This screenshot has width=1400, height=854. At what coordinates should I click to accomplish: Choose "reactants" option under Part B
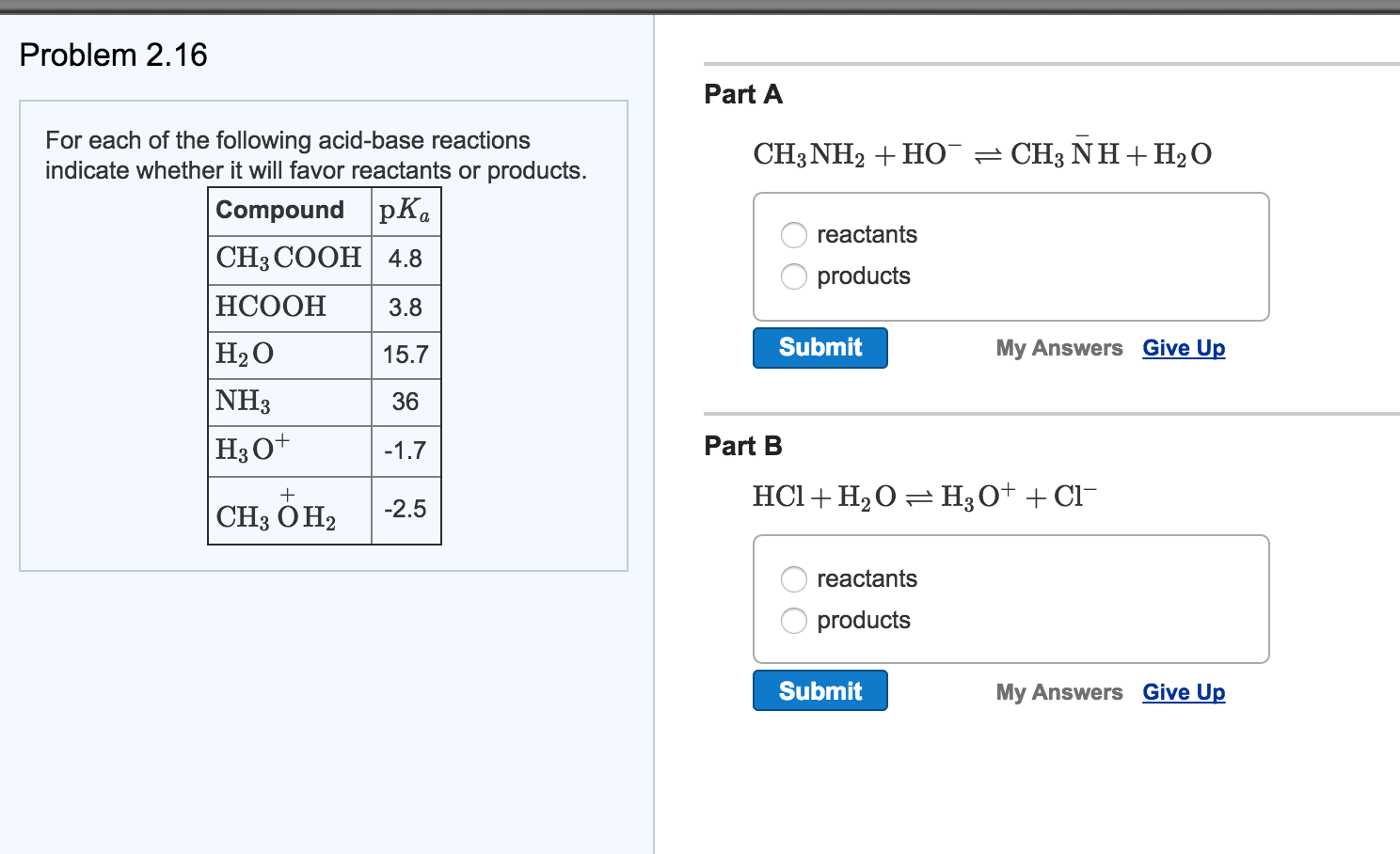pos(794,579)
